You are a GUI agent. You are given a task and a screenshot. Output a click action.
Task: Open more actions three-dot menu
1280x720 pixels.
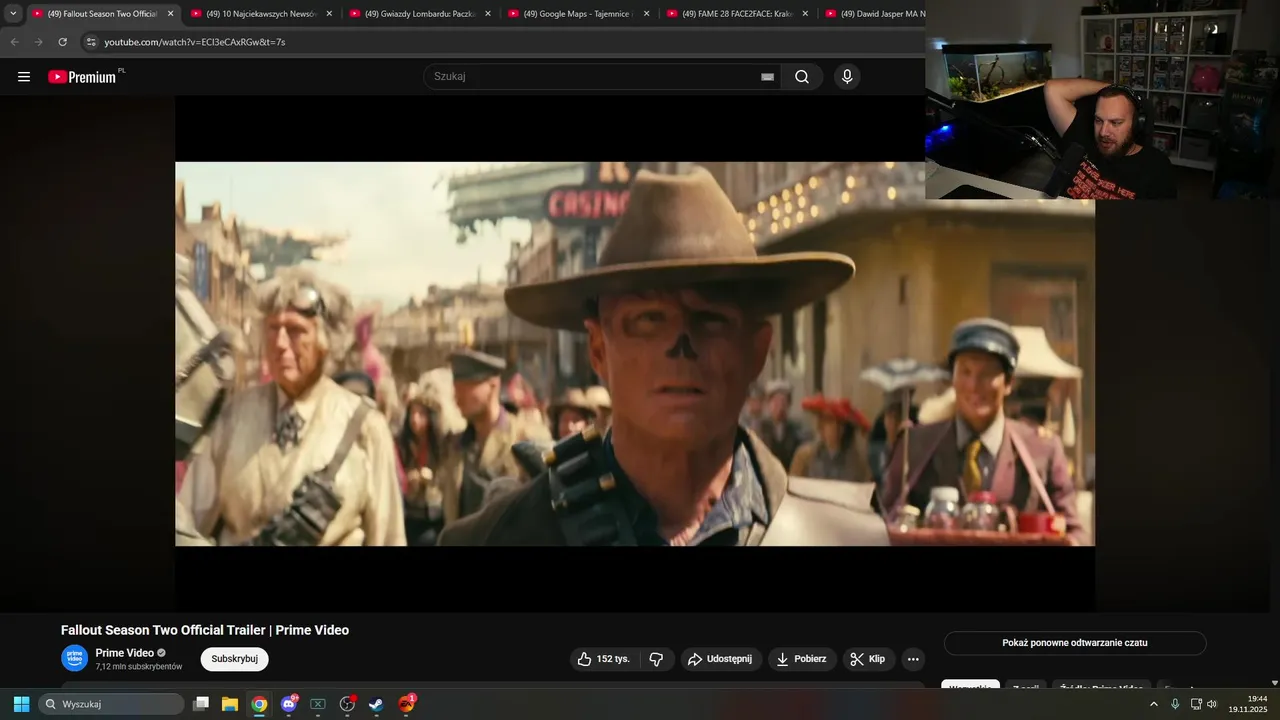912,659
